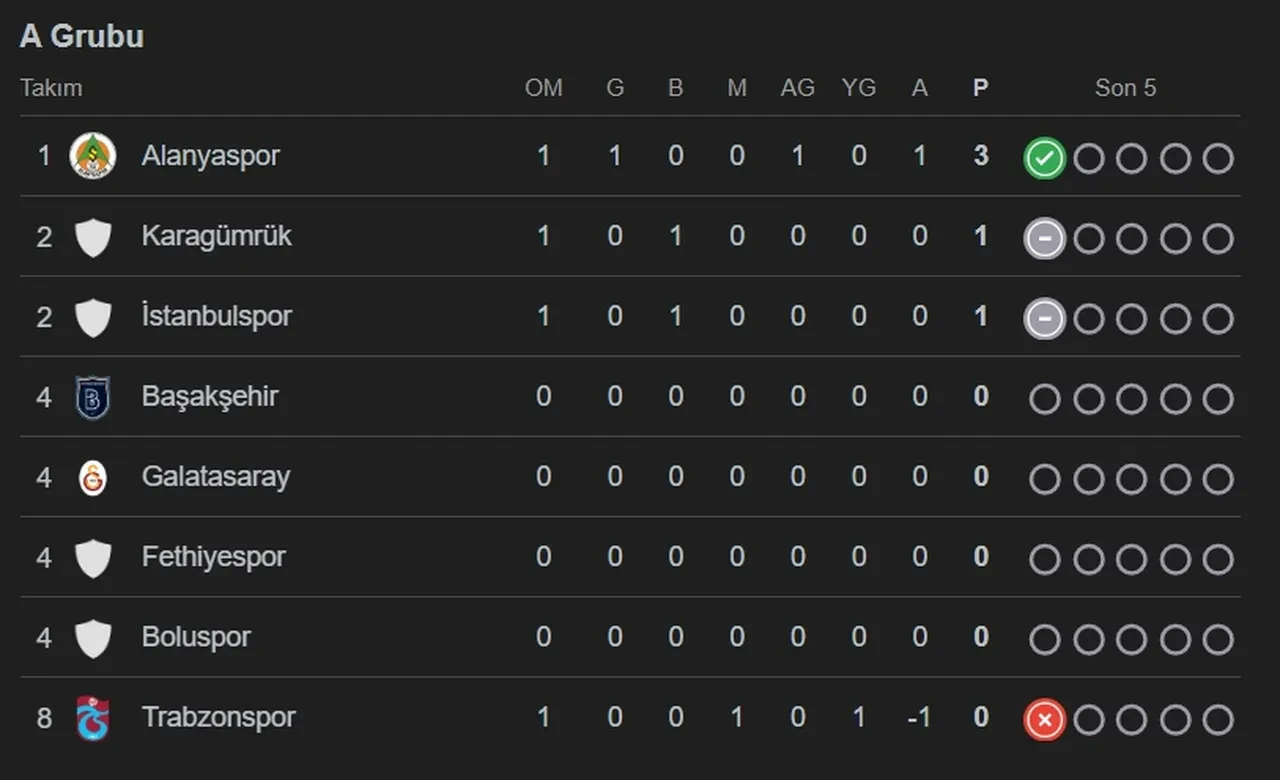Click the A Grubu group title
Image resolution: width=1280 pixels, height=780 pixels.
pos(82,36)
